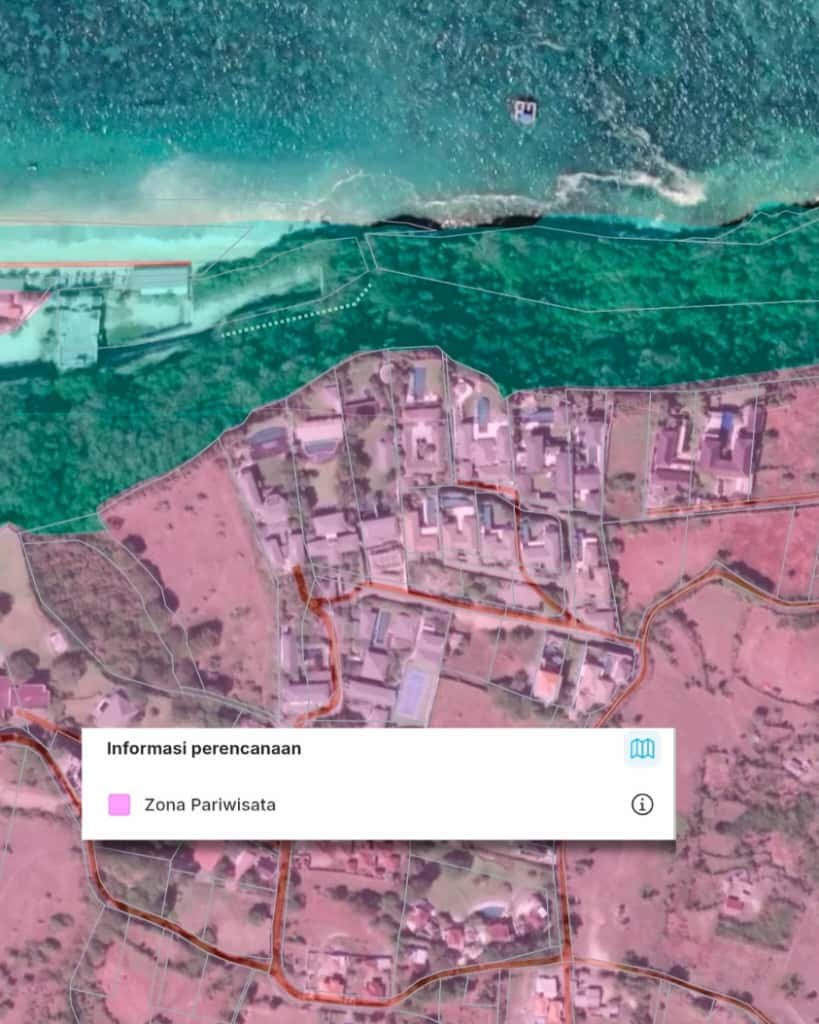Click the map layer icon in planning panel

[x=642, y=749]
